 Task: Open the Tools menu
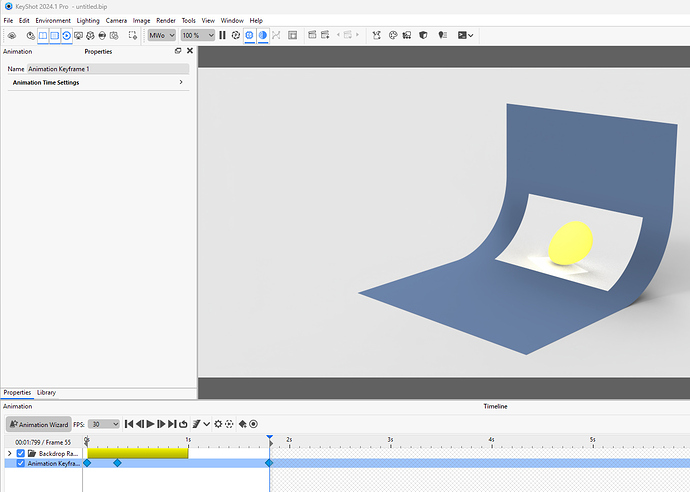(x=188, y=20)
